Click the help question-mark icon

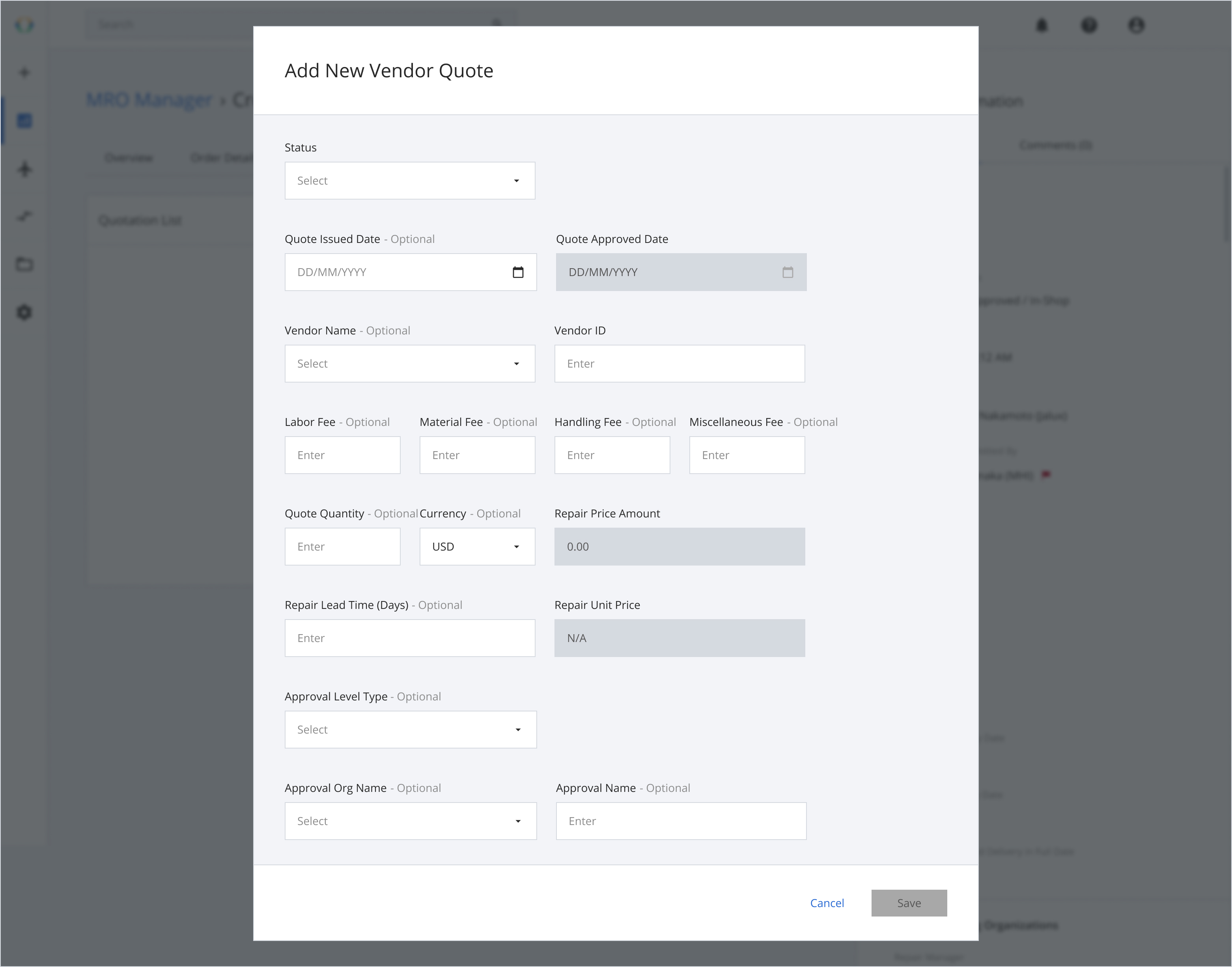click(x=1089, y=26)
